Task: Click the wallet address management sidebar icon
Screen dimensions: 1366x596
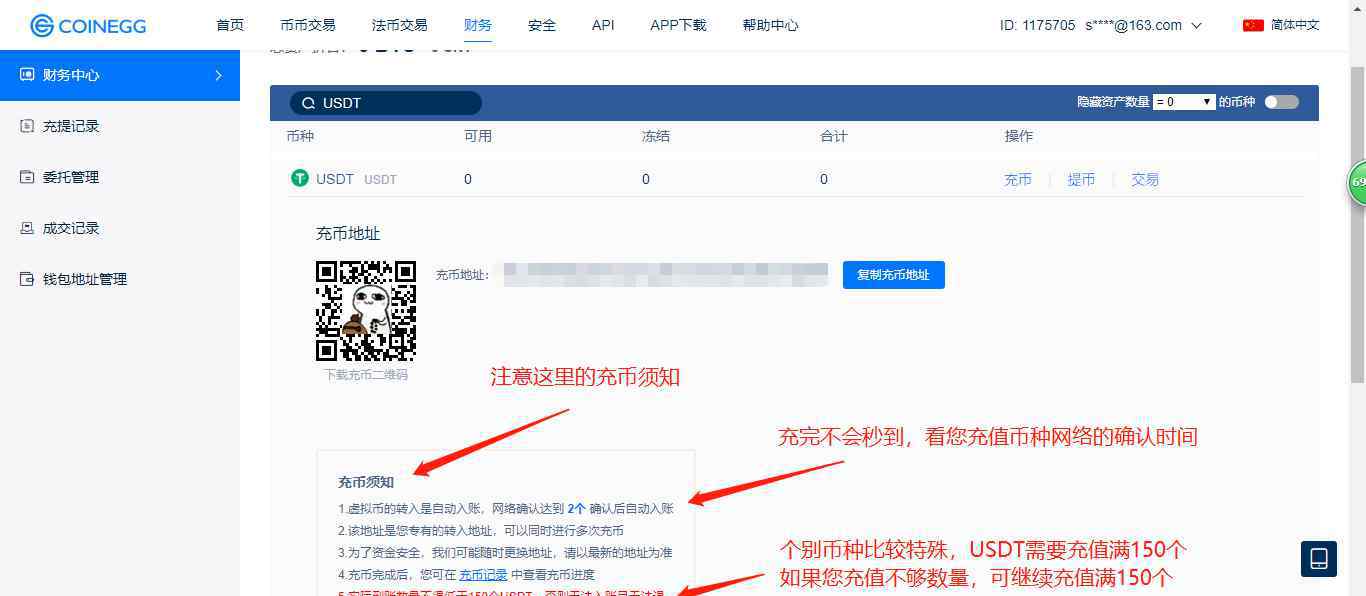Action: (x=27, y=279)
